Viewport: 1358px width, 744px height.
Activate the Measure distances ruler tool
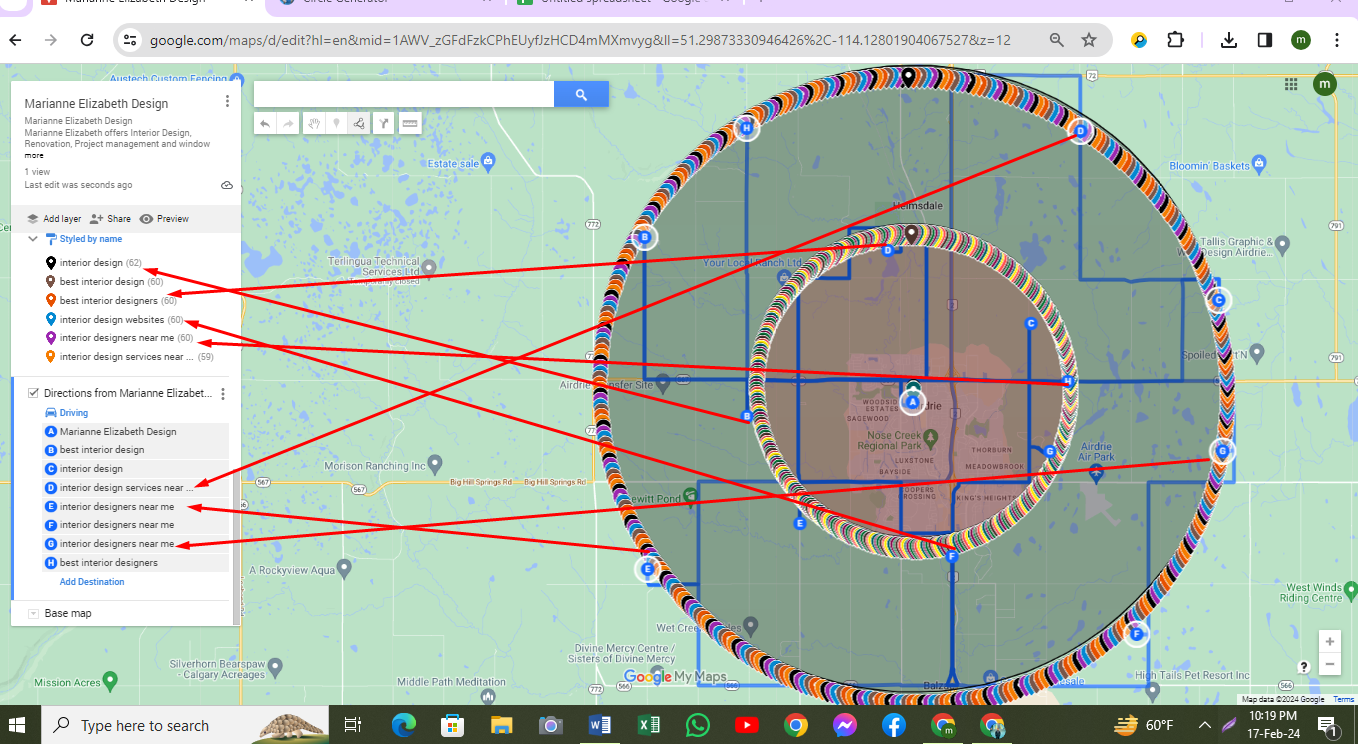tap(408, 123)
